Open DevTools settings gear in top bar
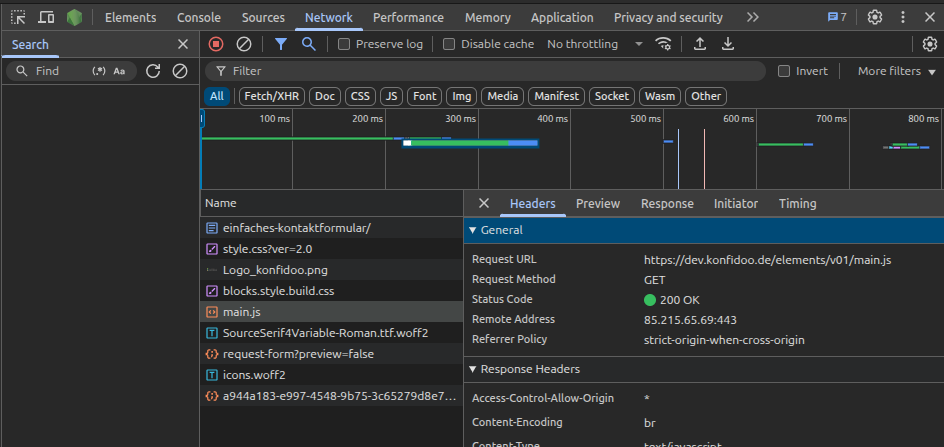 coord(875,17)
